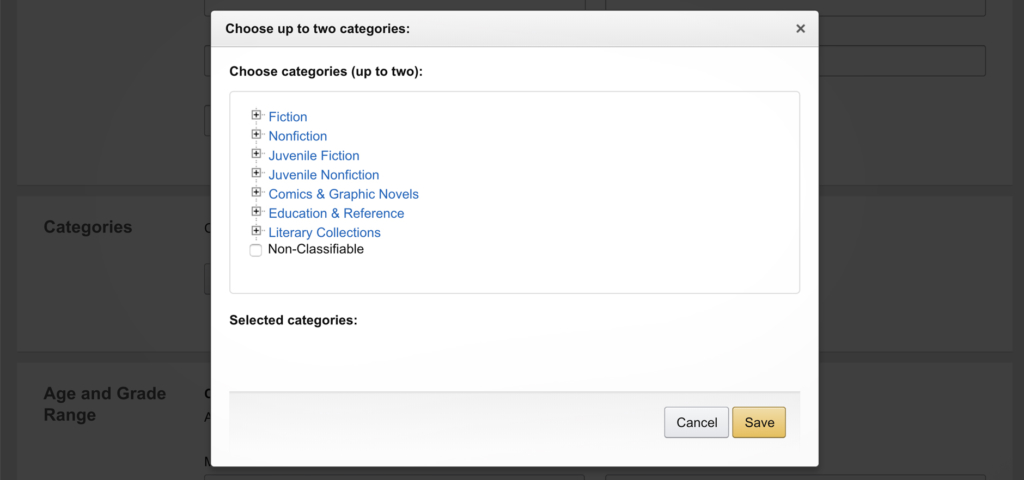Cancel the category selection
Image resolution: width=1024 pixels, height=480 pixels.
[x=696, y=422]
